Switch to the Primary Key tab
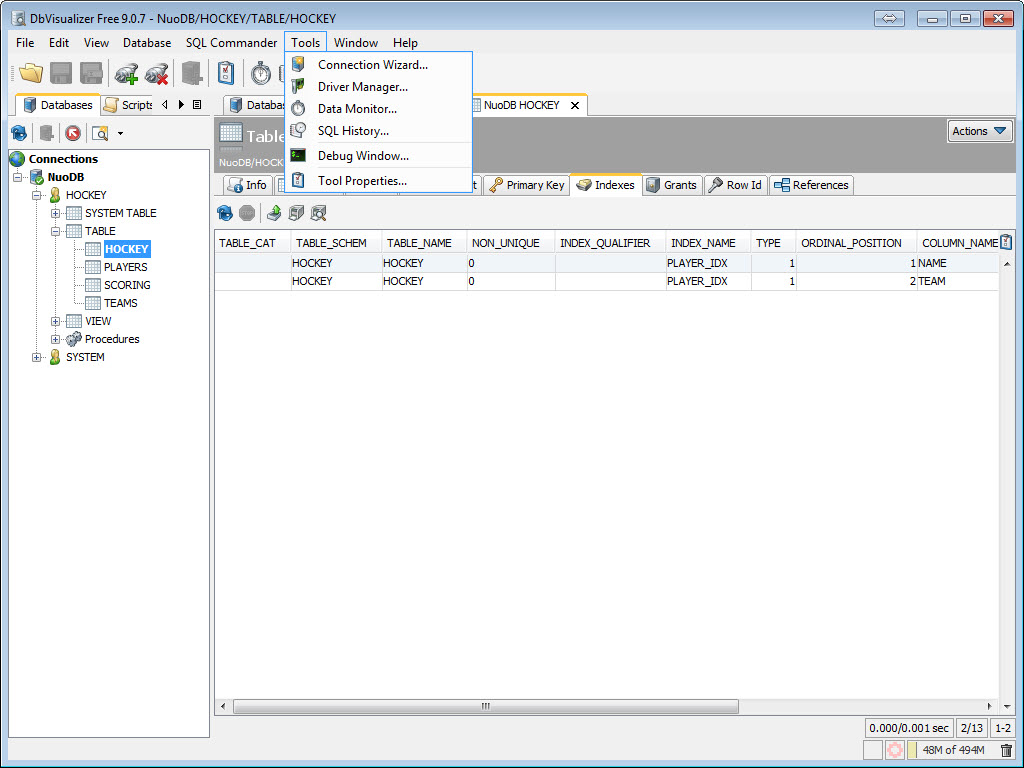This screenshot has width=1024, height=768. pyautogui.click(x=526, y=185)
